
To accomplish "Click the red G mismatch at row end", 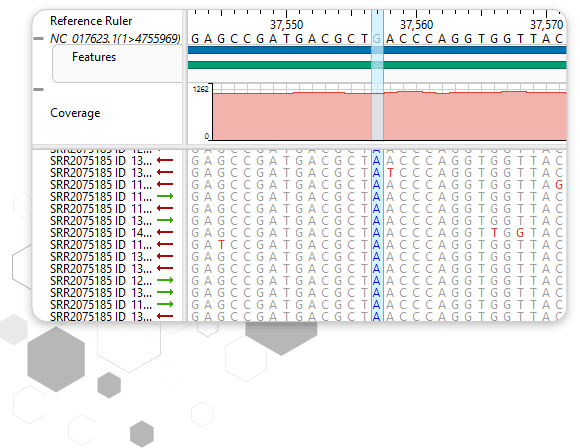I will [559, 185].
